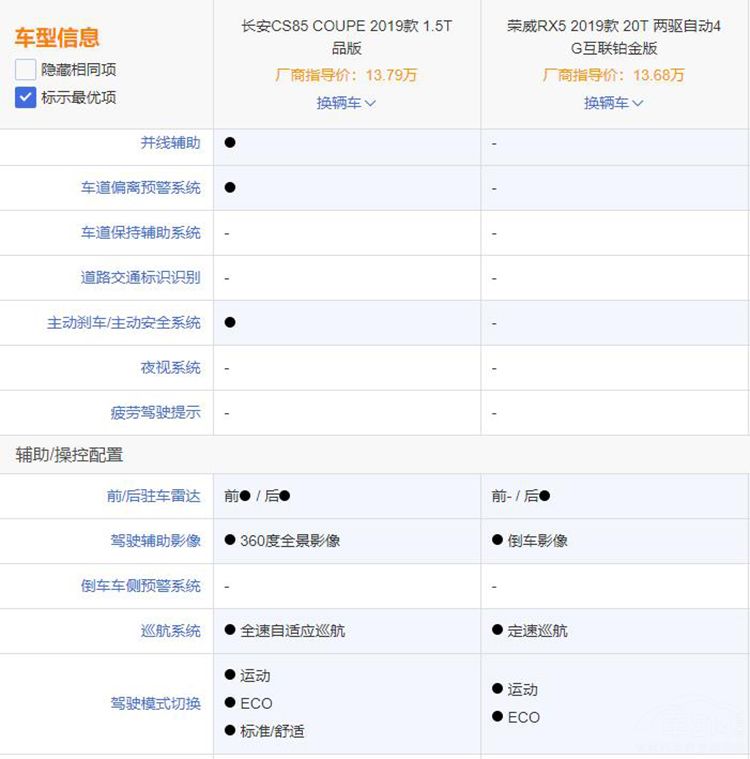Screen dimensions: 750x759
Task: Click the 前/后驻车雷达 label
Action: tap(153, 496)
